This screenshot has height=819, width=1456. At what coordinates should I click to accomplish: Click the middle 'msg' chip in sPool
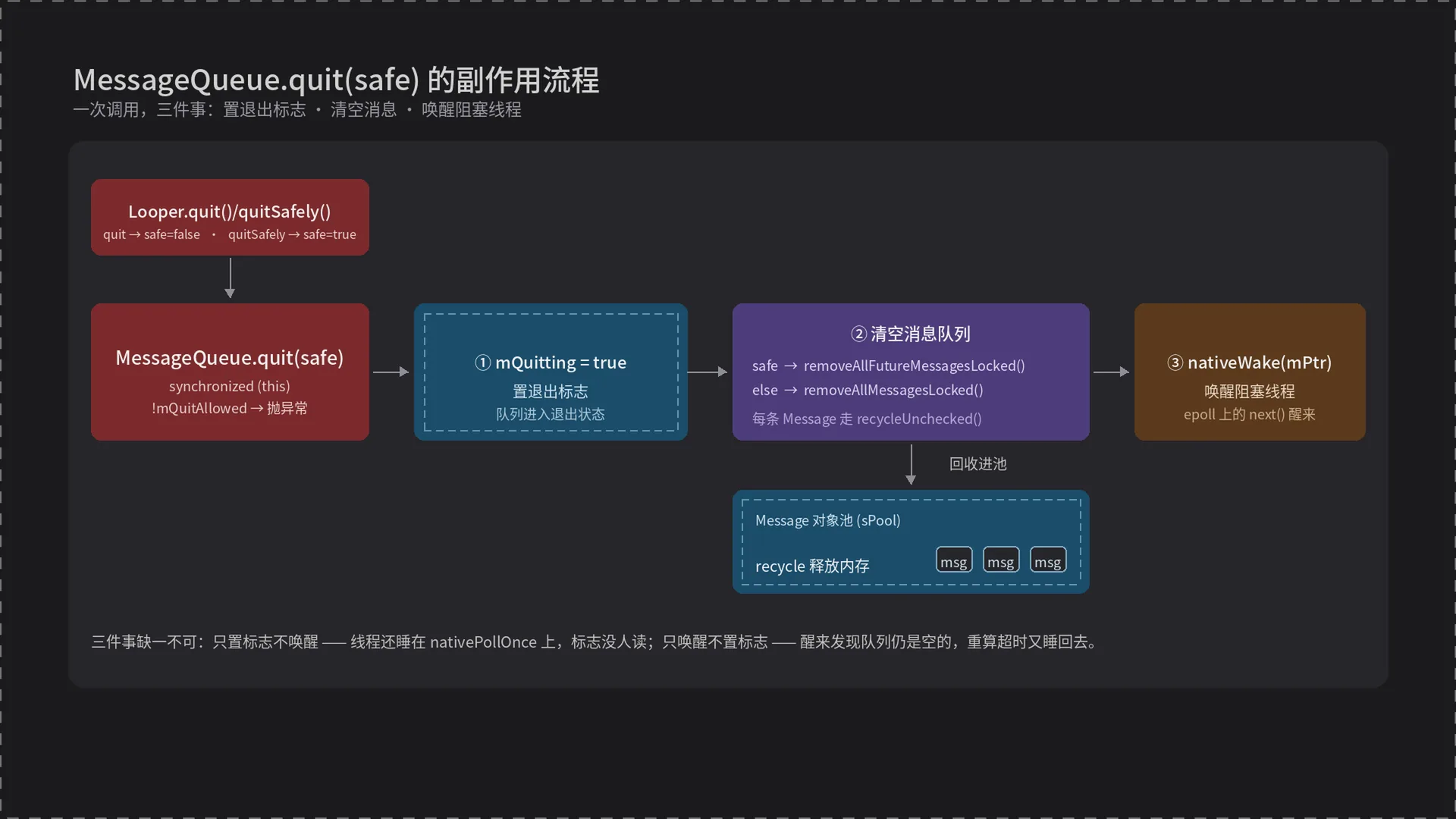(x=1001, y=560)
